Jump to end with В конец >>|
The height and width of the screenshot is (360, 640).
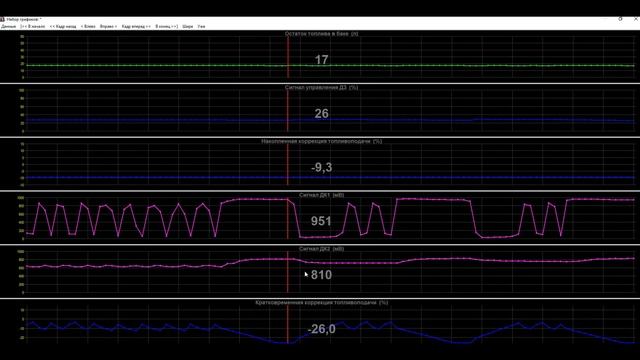[167, 27]
